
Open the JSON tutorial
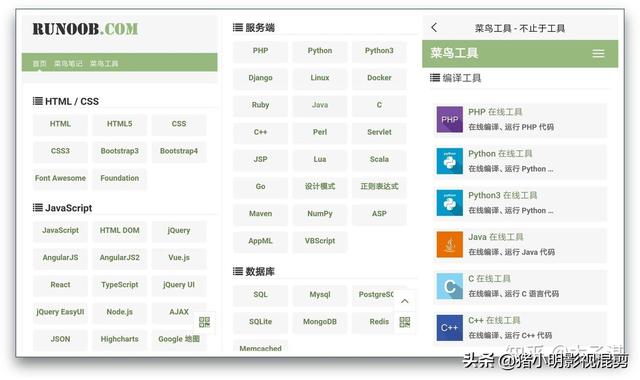[x=60, y=340]
